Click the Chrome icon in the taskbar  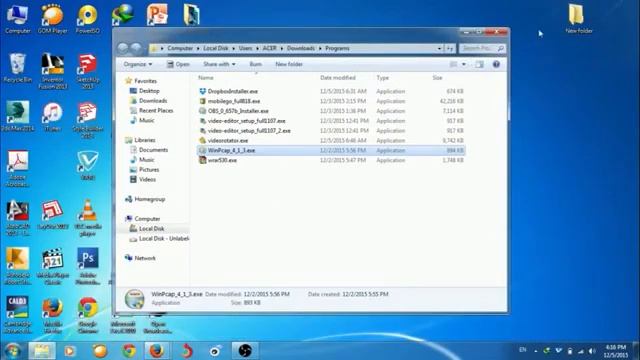click(129, 351)
